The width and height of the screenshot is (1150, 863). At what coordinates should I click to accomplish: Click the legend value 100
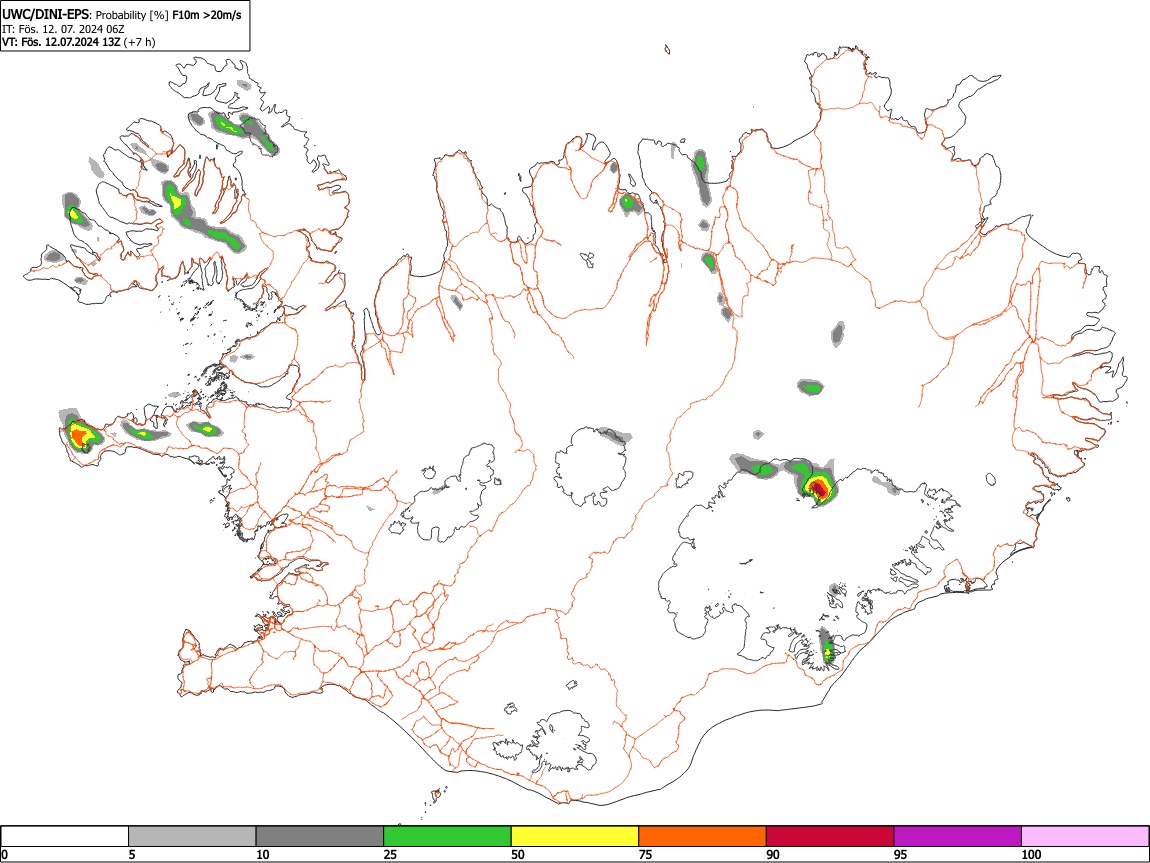1031,855
